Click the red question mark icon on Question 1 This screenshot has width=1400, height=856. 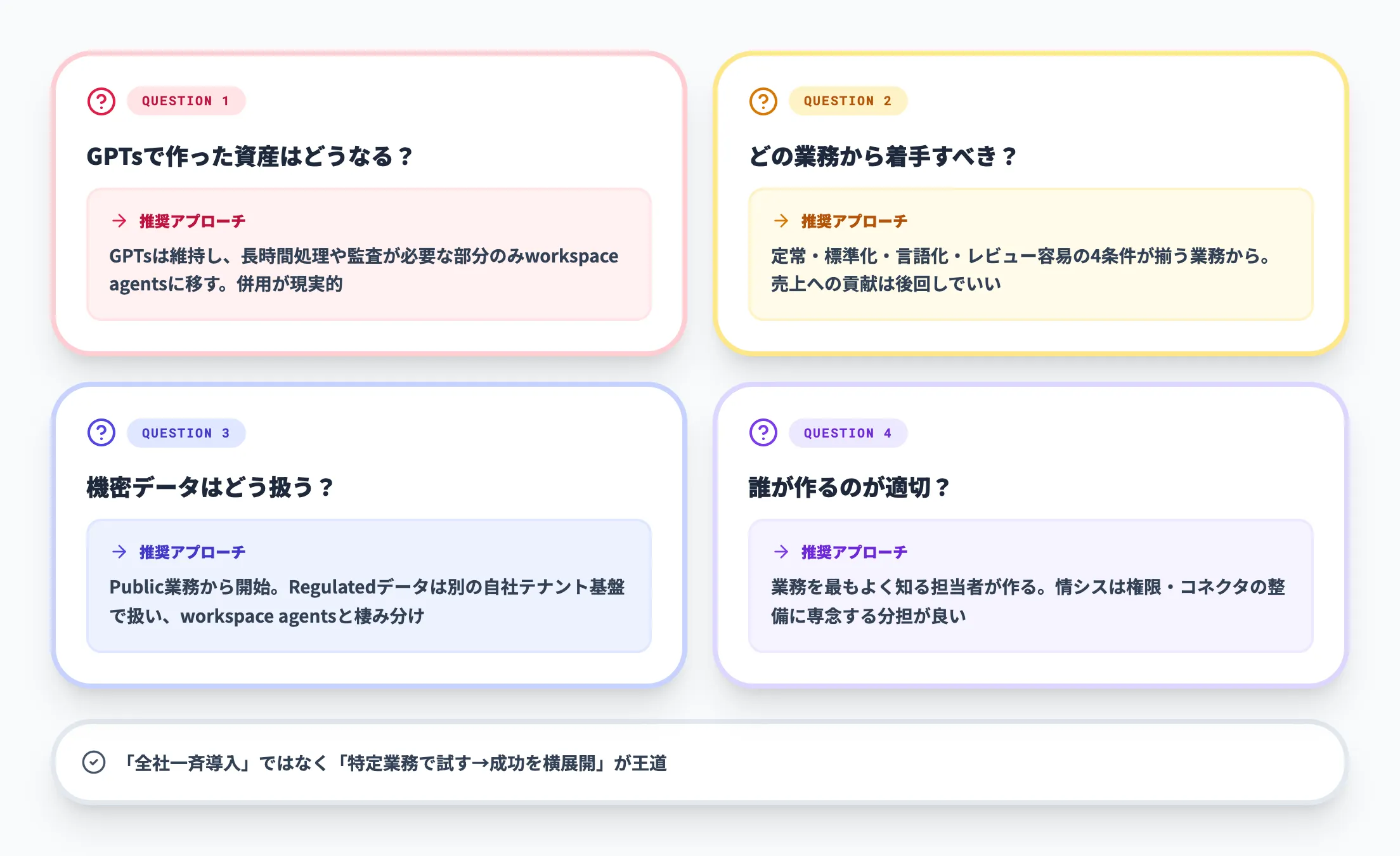[101, 100]
